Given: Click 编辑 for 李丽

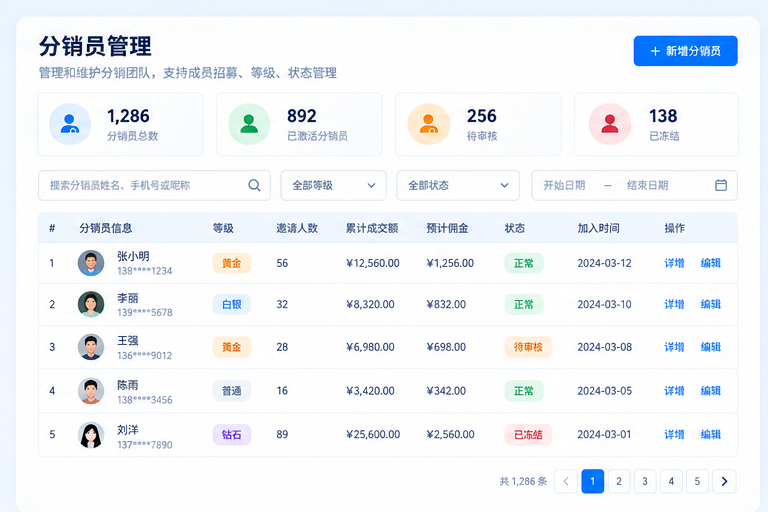Looking at the screenshot, I should point(710,304).
